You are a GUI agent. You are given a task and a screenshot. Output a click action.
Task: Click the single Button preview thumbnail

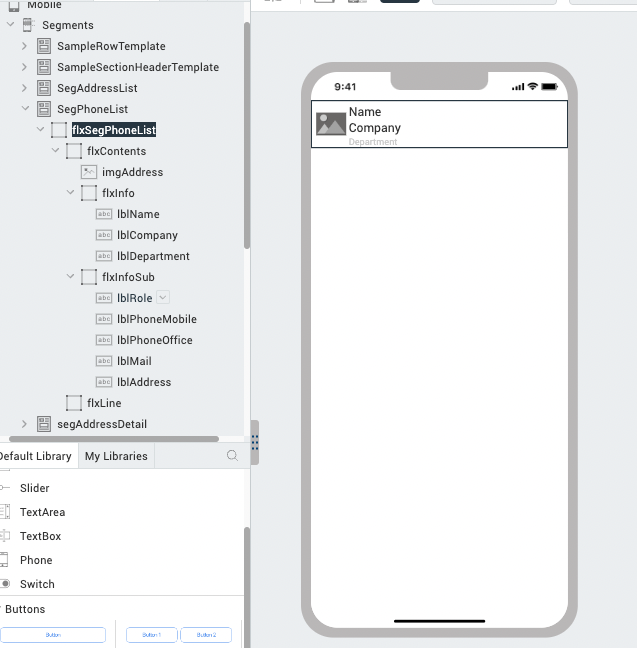pyautogui.click(x=53, y=635)
